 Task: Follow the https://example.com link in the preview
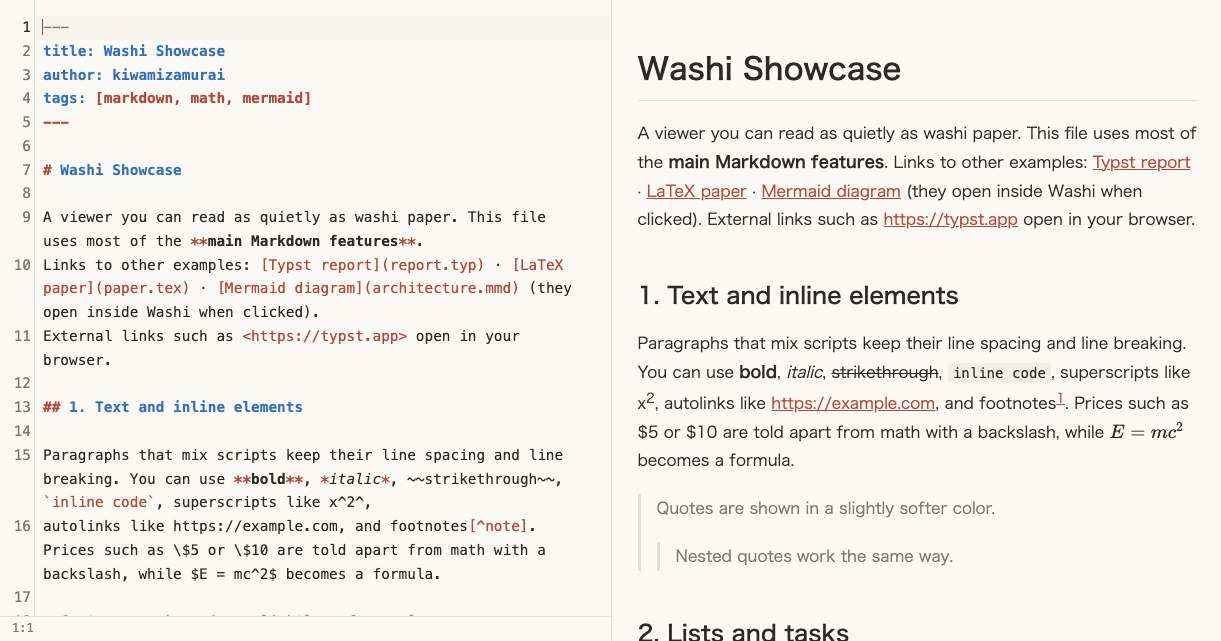pyautogui.click(x=853, y=403)
